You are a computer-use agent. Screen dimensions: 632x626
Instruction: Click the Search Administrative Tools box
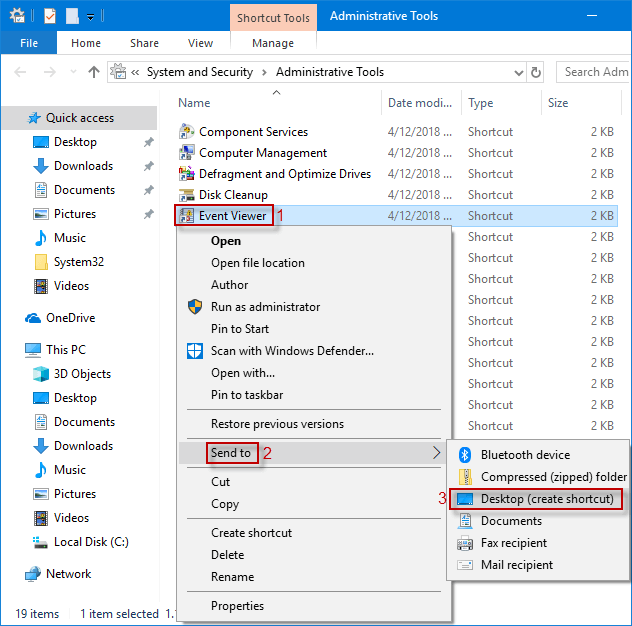[x=594, y=72]
